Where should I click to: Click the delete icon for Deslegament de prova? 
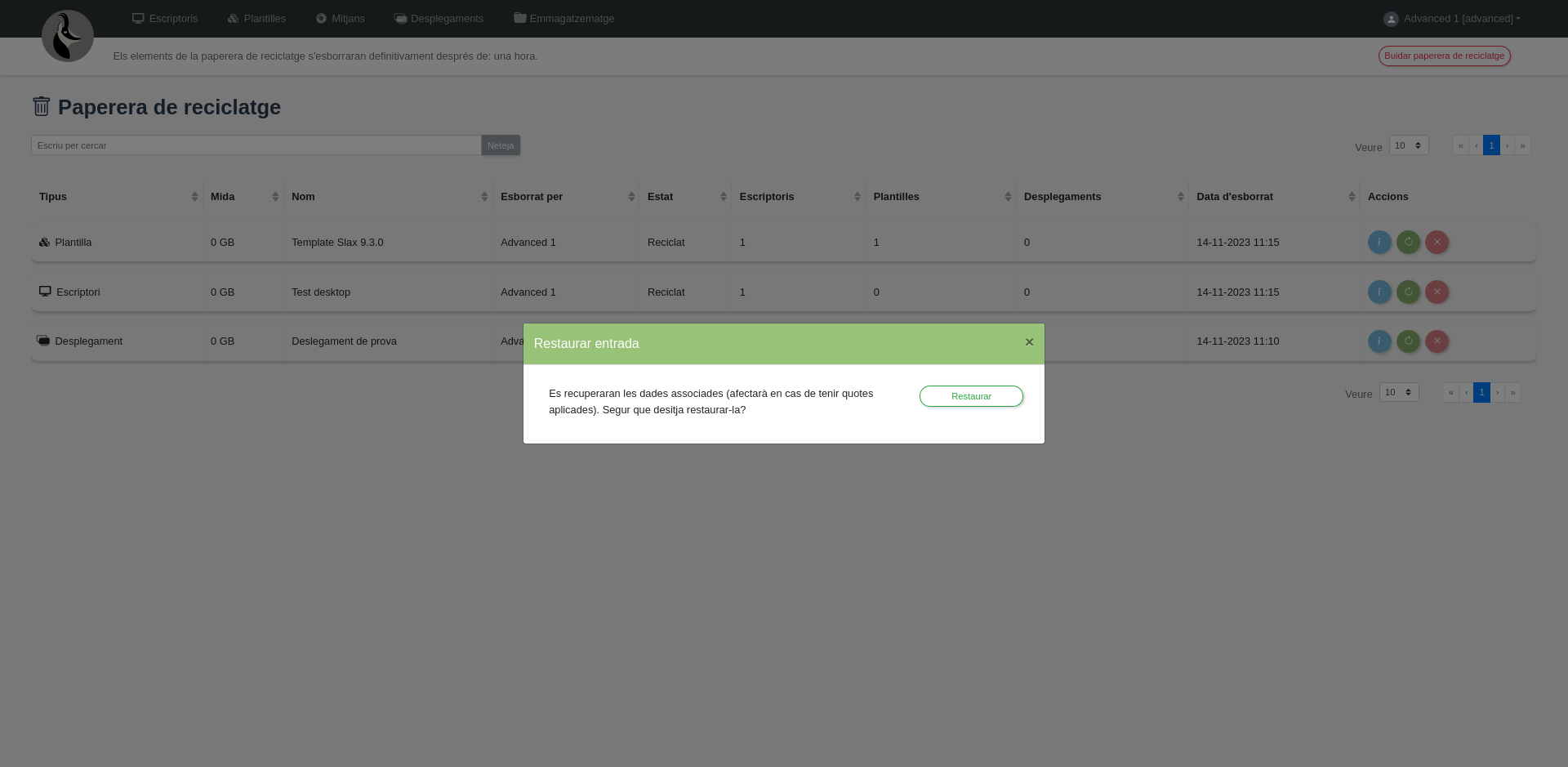(1437, 341)
